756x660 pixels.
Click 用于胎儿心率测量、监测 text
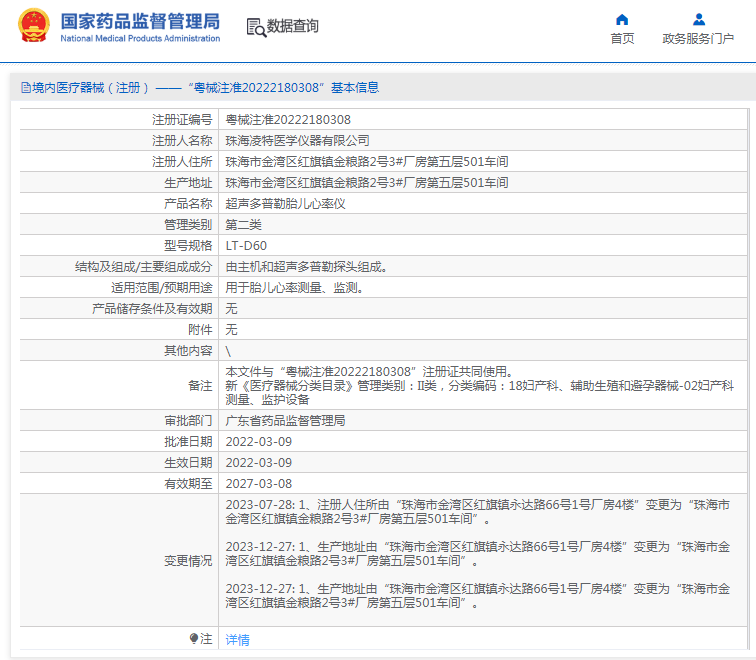coord(295,288)
